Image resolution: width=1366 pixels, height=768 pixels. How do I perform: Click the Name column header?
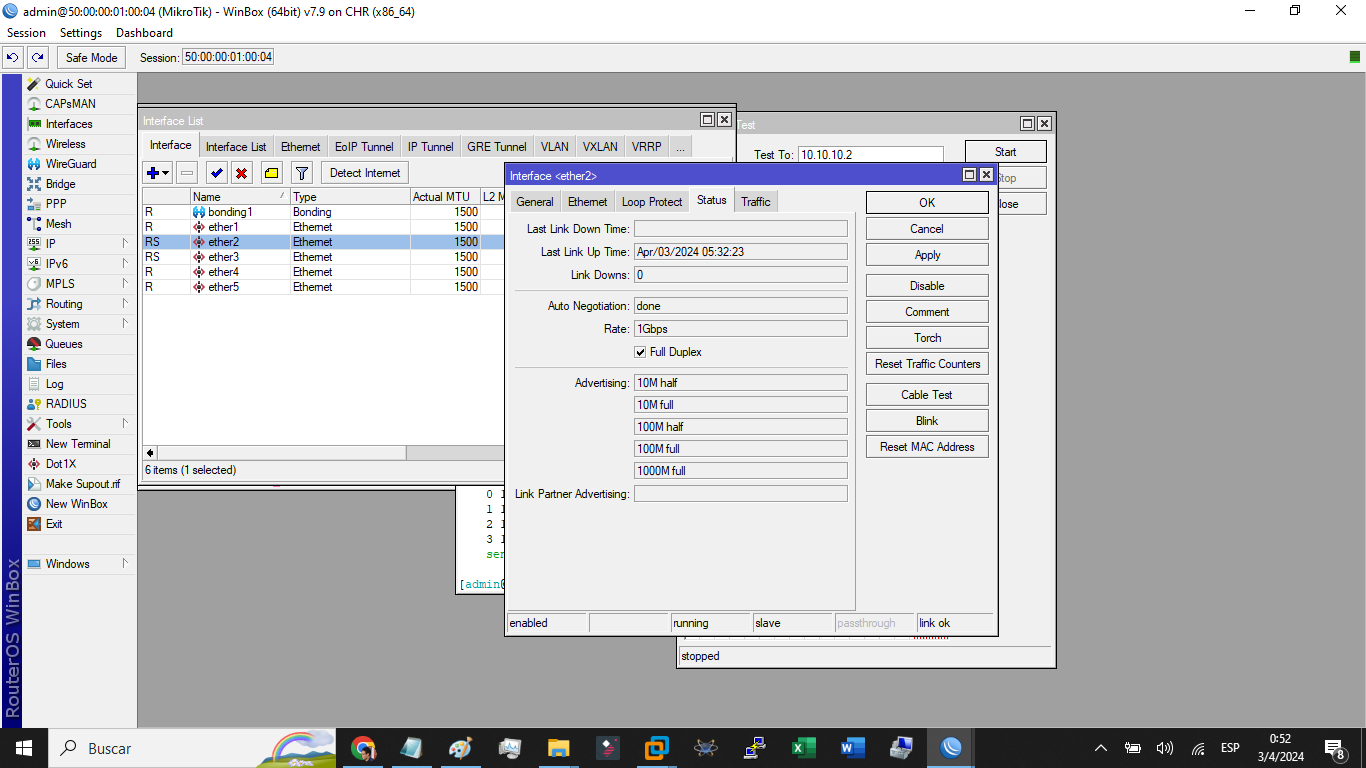[240, 197]
